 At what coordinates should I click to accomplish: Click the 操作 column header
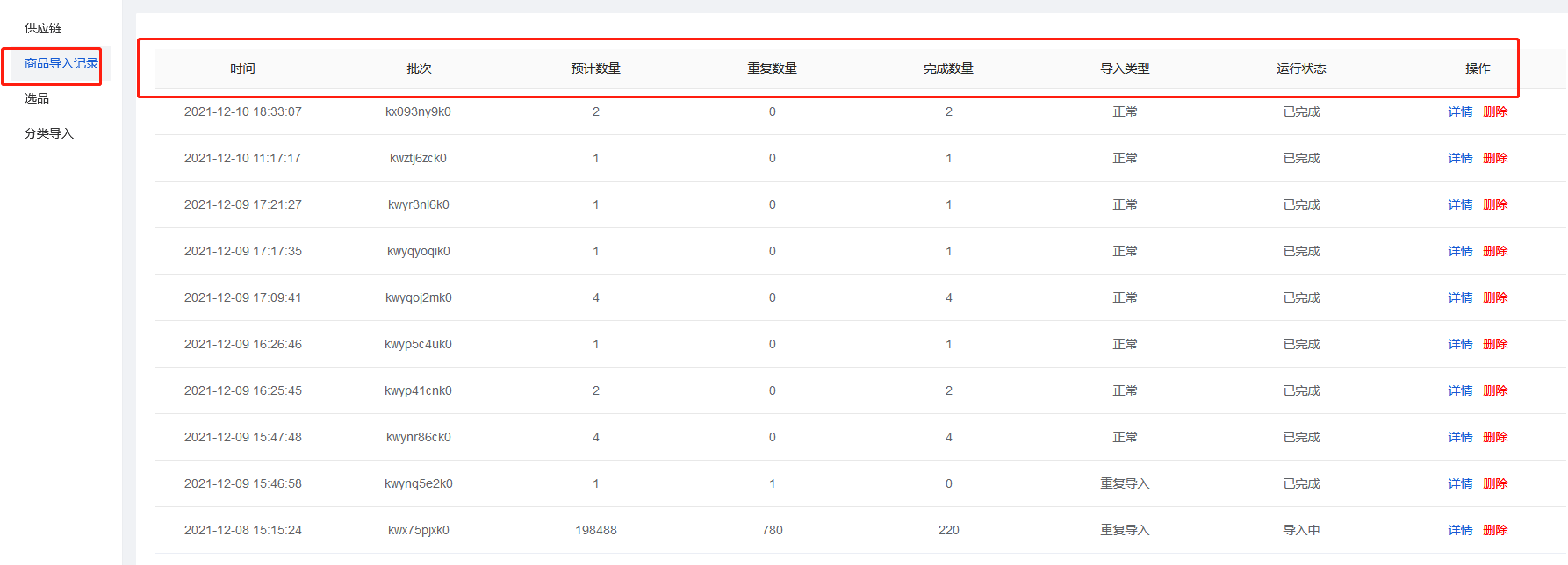pyautogui.click(x=1478, y=68)
